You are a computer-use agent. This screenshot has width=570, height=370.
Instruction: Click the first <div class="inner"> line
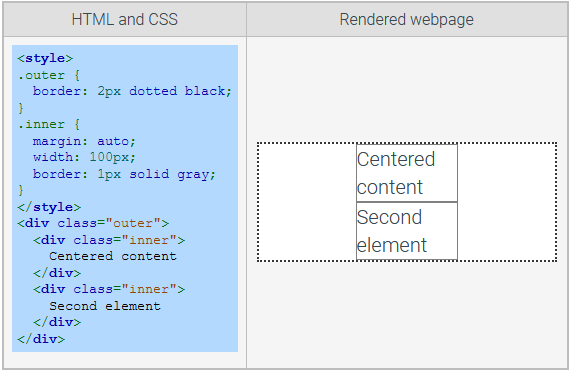coord(109,240)
